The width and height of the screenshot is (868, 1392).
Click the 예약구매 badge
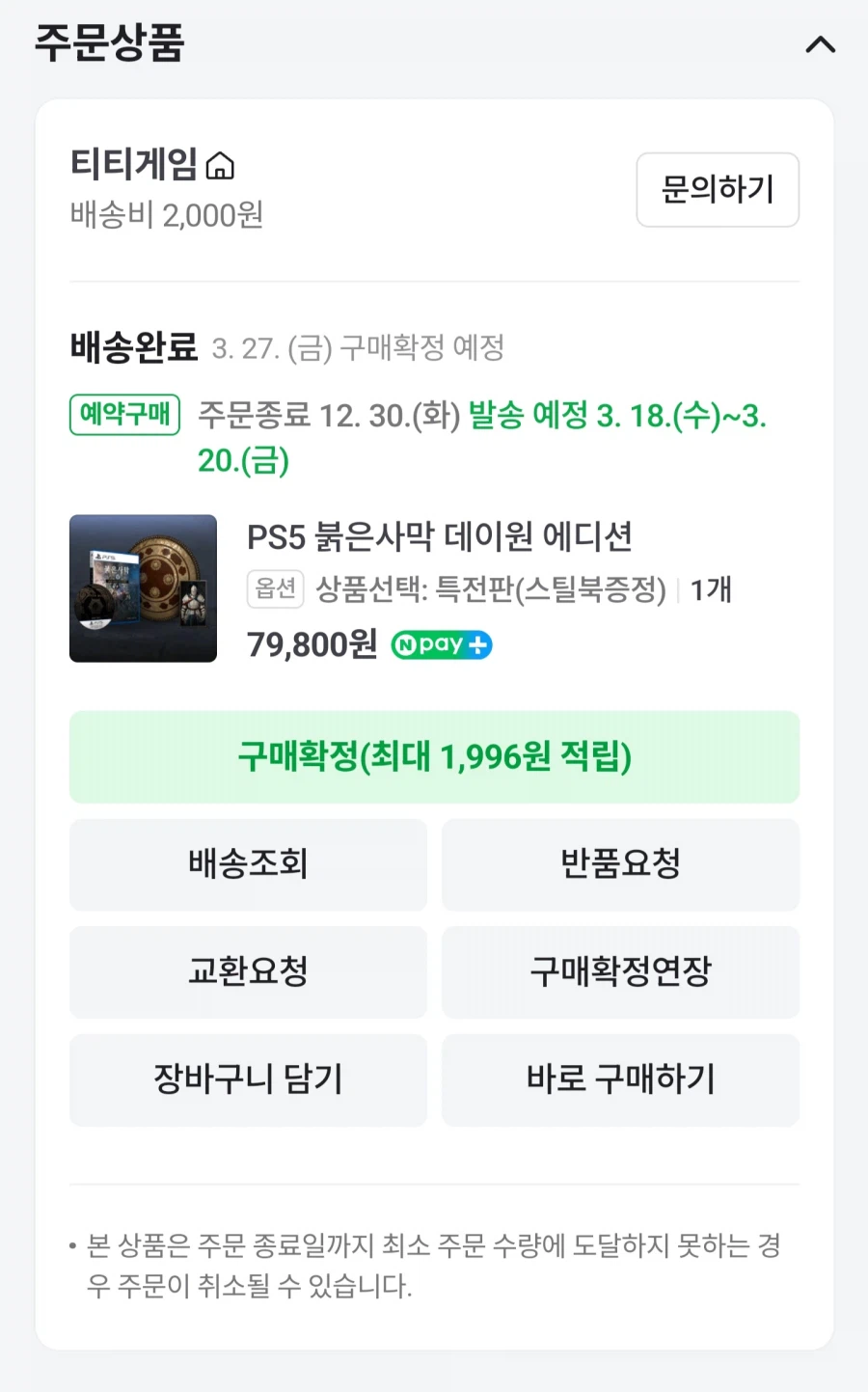point(124,415)
